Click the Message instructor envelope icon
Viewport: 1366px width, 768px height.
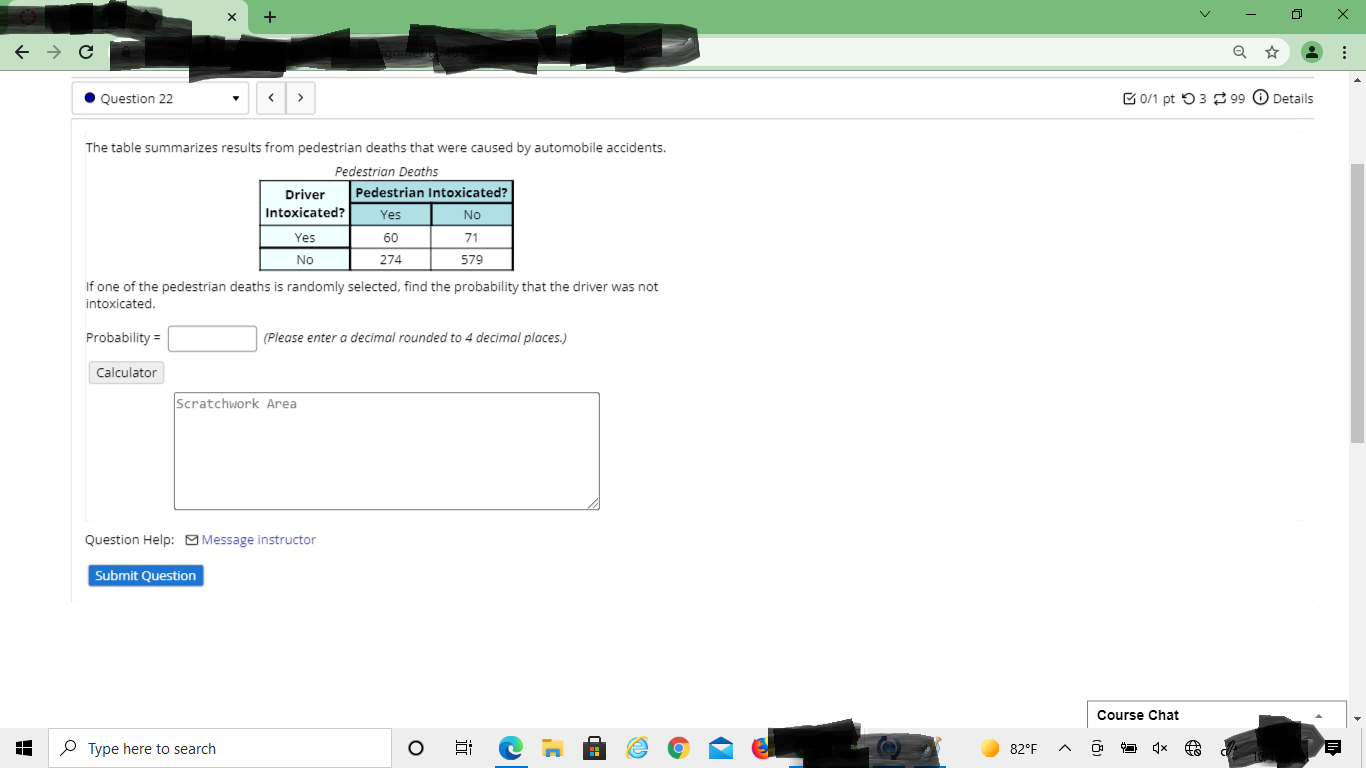pos(191,539)
